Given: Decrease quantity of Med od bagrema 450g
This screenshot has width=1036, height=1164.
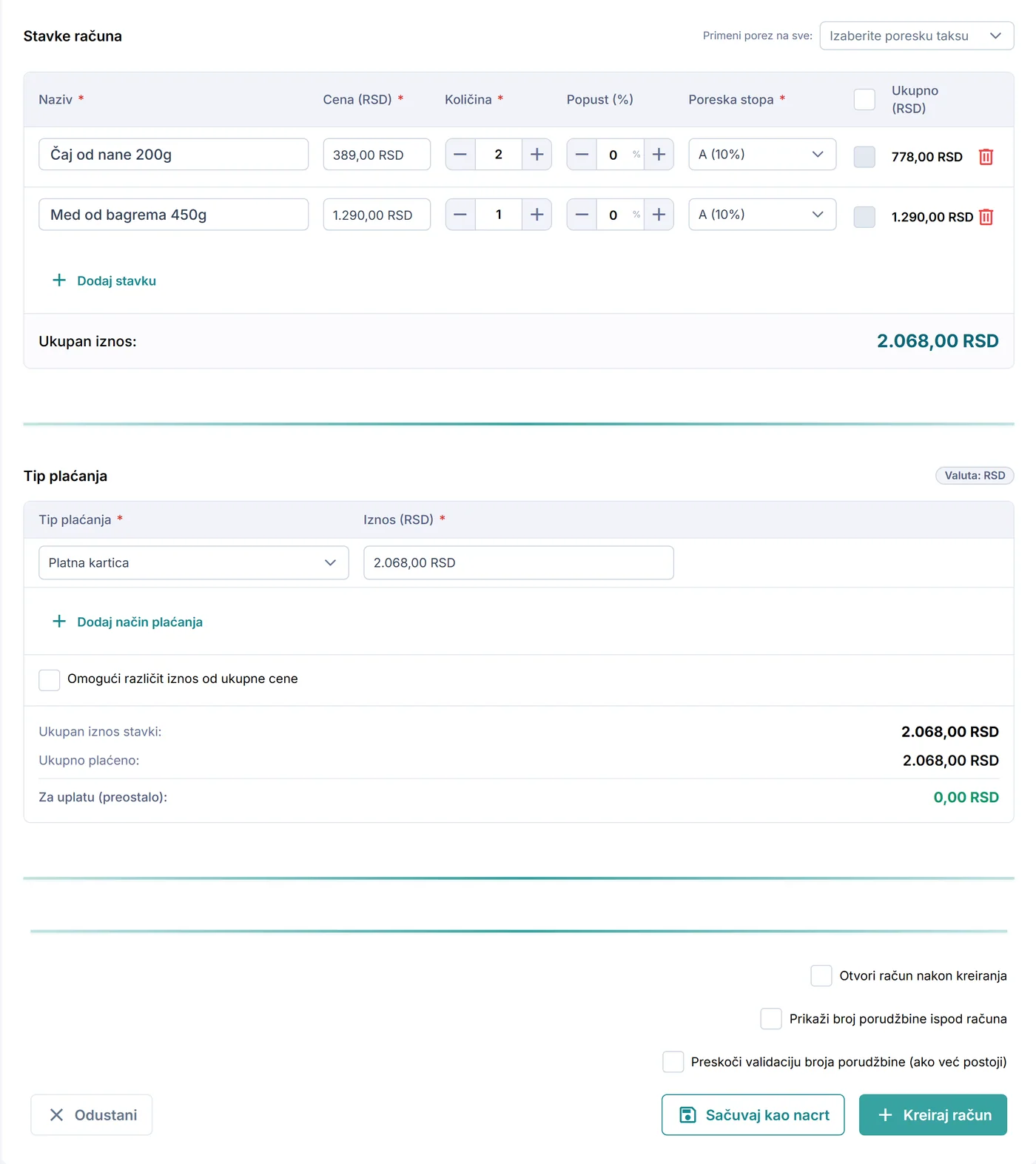Looking at the screenshot, I should coord(460,214).
